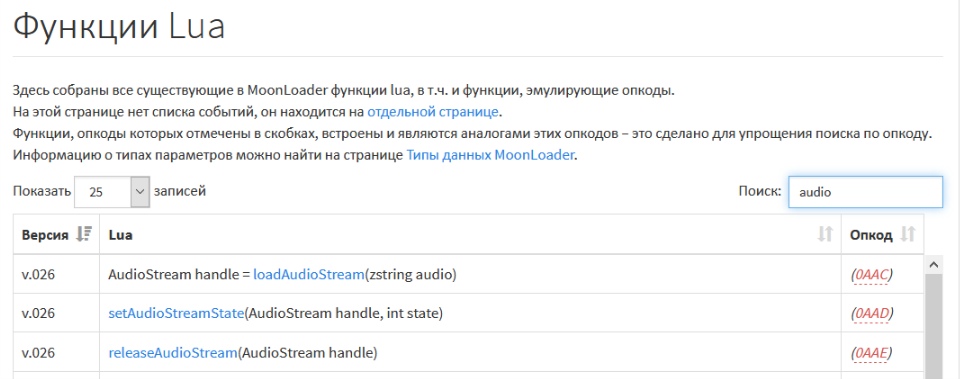Click '(AudioStream handle, int state)' parameter text
The image size is (960, 379).
tap(343, 313)
